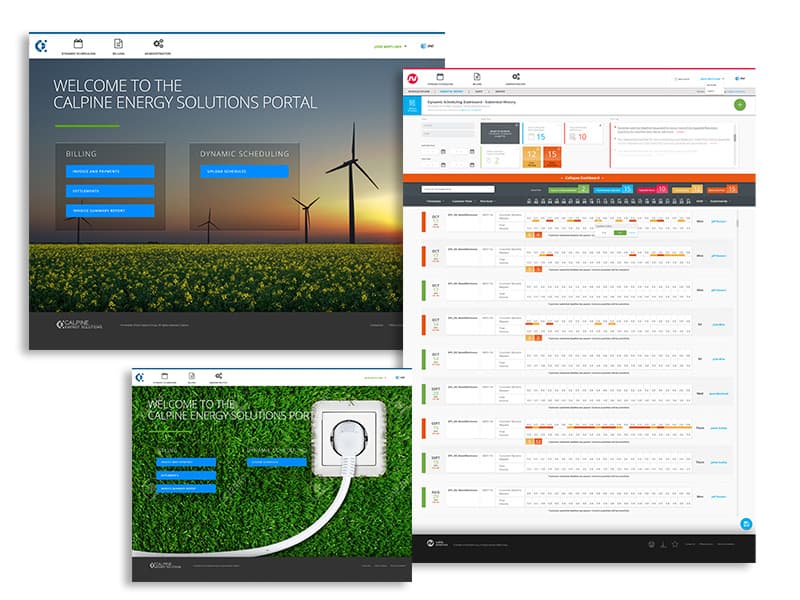
Task: Click Invoice and Payments button in wind turbine portal
Action: point(110,171)
